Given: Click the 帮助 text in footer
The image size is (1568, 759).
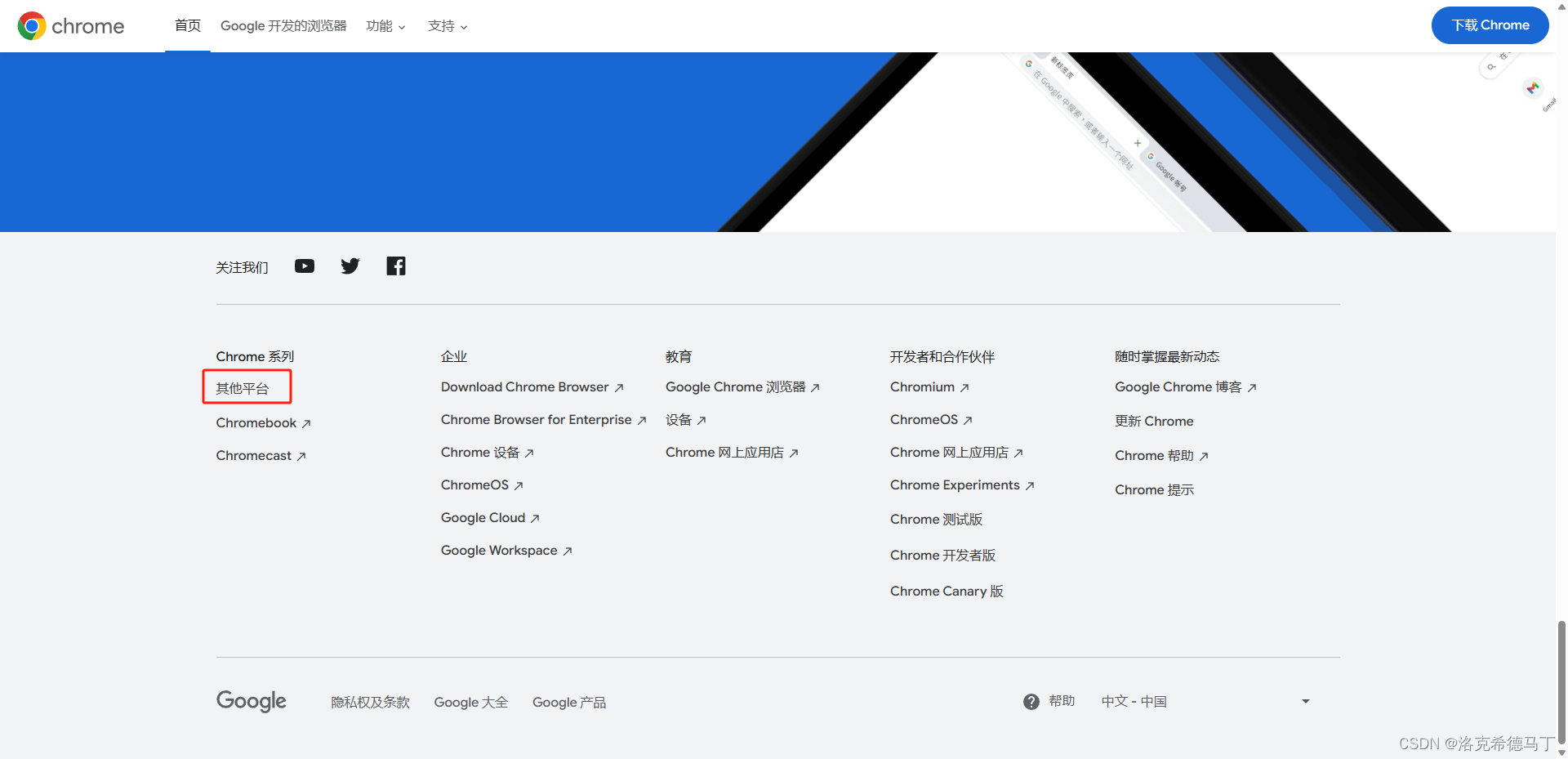Looking at the screenshot, I should coord(1062,701).
